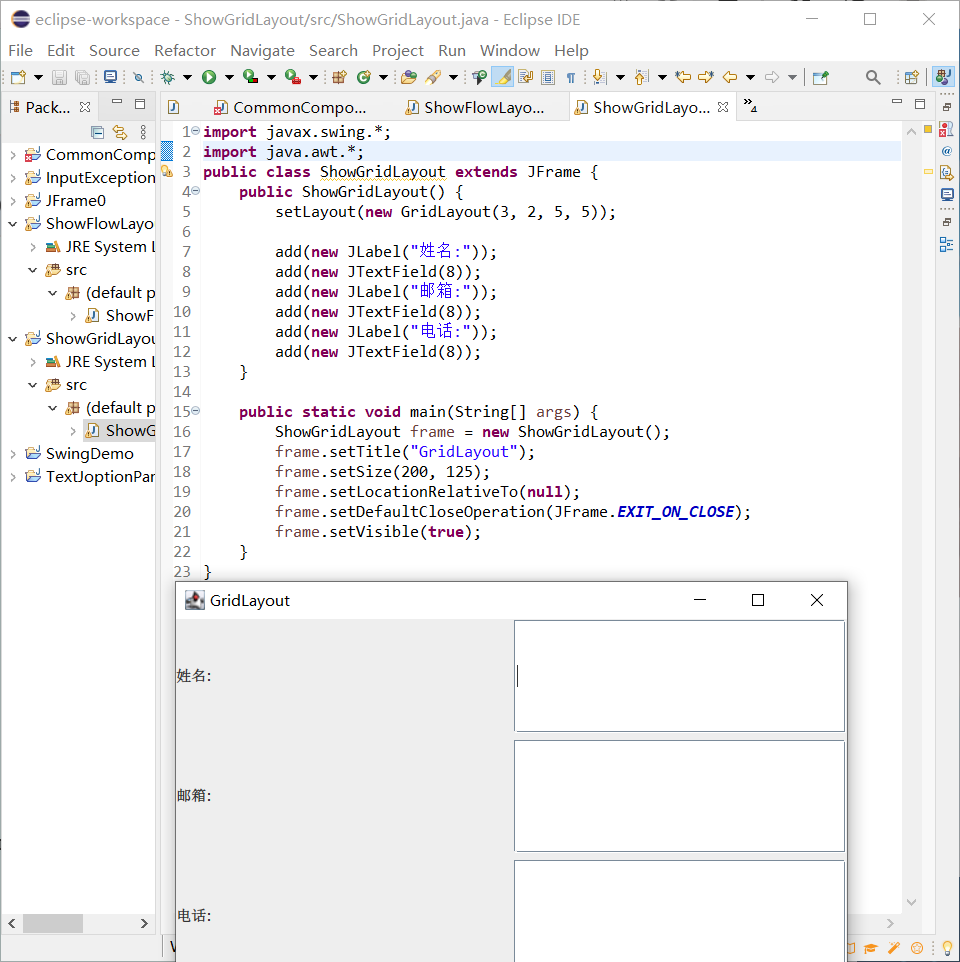Open the Run button dropdown arrow
Screen dimensions: 960x962
click(x=228, y=77)
